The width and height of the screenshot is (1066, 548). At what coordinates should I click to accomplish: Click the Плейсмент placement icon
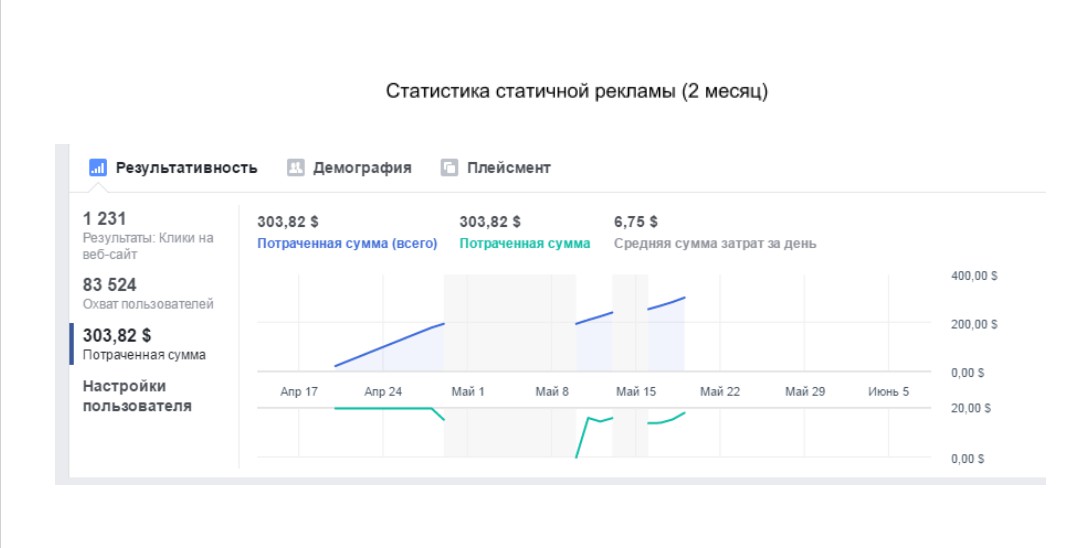[x=449, y=168]
